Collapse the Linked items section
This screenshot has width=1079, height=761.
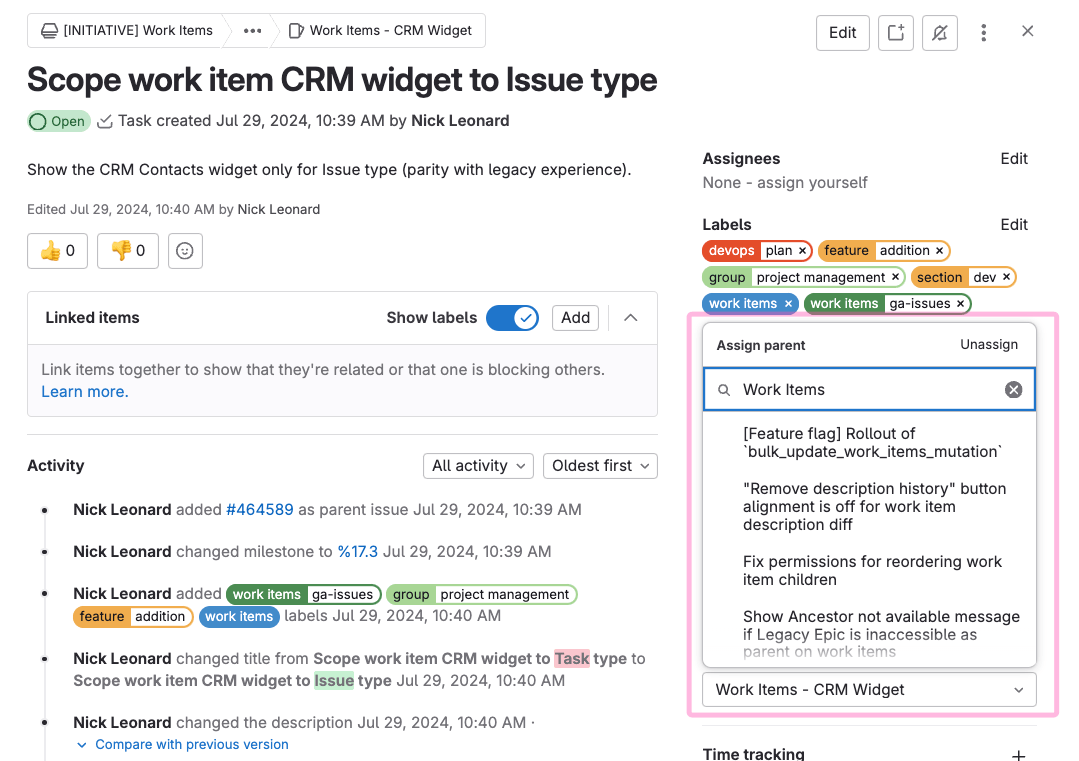pyautogui.click(x=630, y=316)
